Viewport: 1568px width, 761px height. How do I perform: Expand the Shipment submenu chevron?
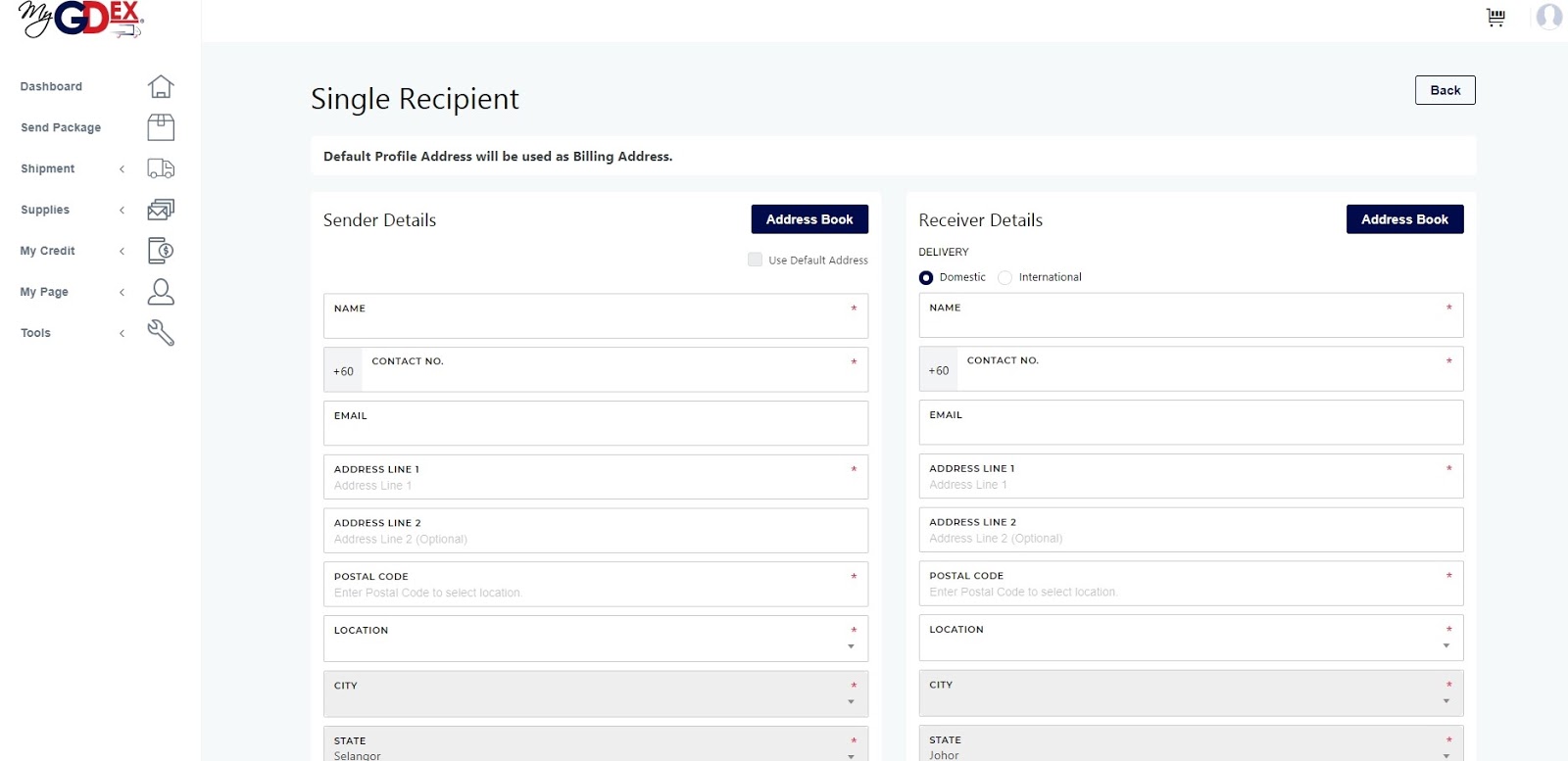click(x=122, y=169)
